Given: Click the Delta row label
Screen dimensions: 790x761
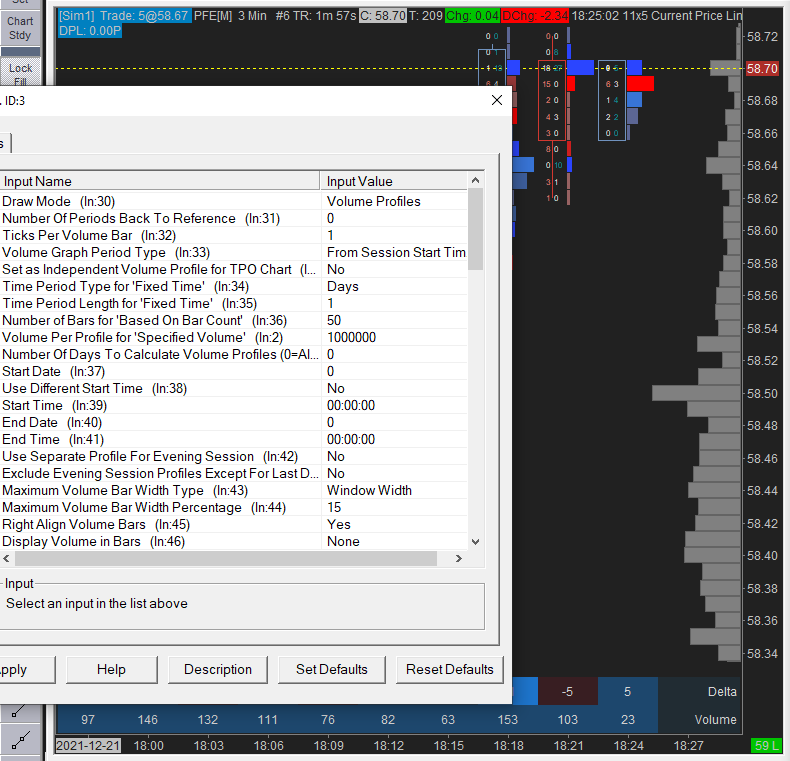Looking at the screenshot, I should click(722, 691).
